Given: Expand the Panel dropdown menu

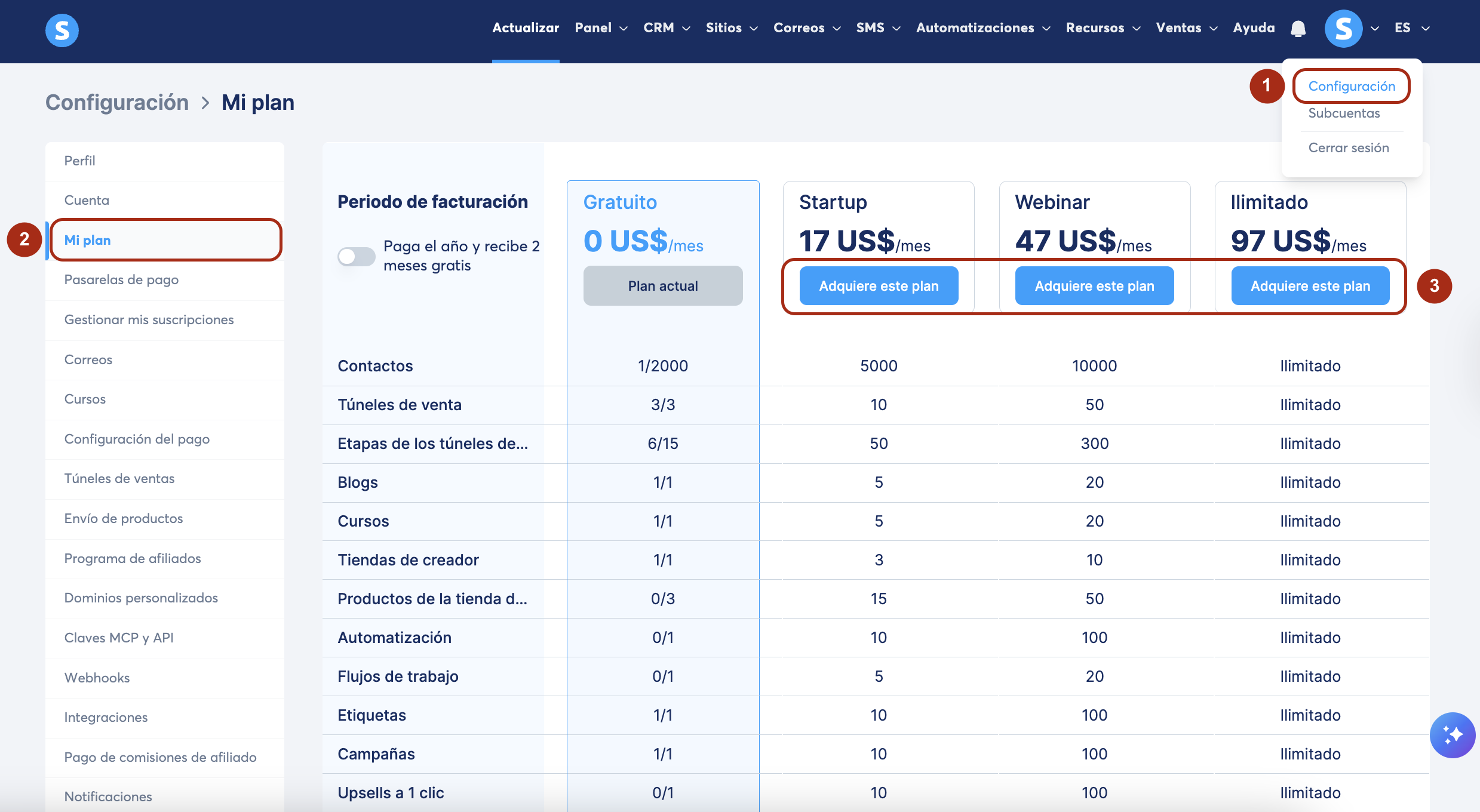Looking at the screenshot, I should [601, 28].
